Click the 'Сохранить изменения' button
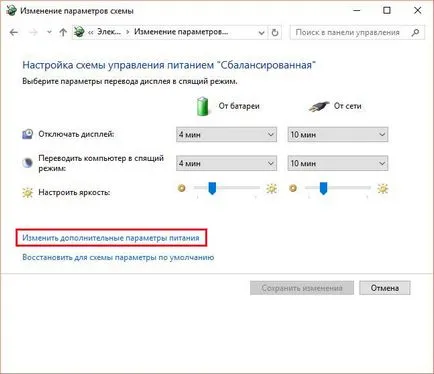This screenshot has height=374, width=434. [x=302, y=288]
